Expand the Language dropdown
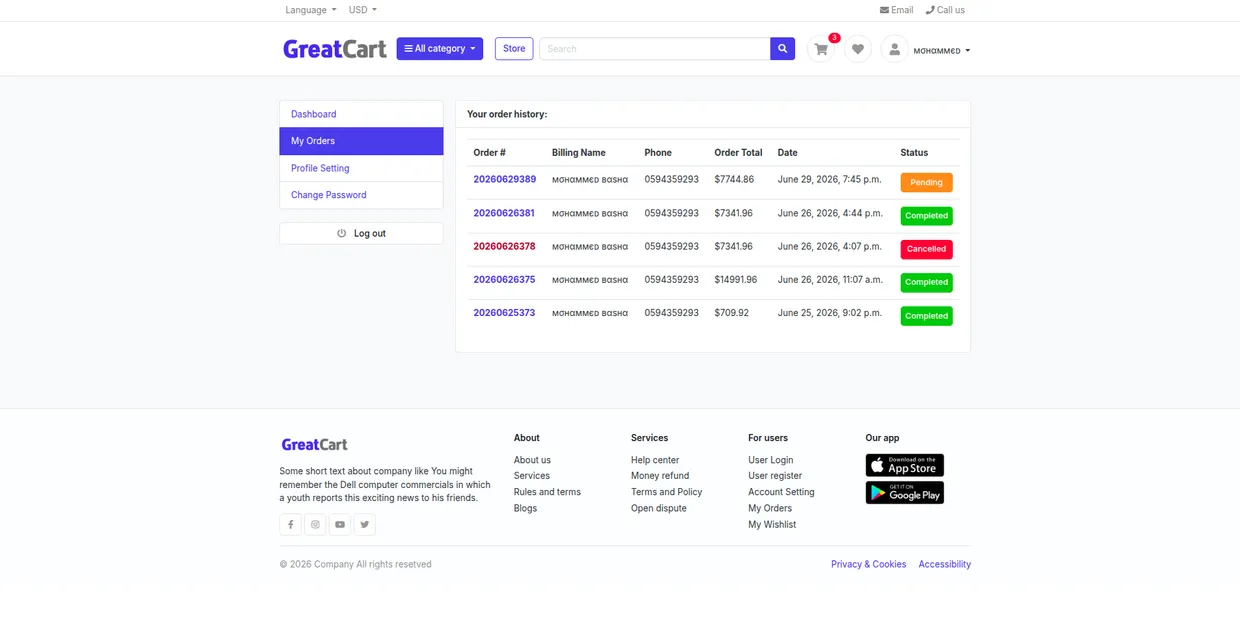The width and height of the screenshot is (1240, 625). click(311, 10)
